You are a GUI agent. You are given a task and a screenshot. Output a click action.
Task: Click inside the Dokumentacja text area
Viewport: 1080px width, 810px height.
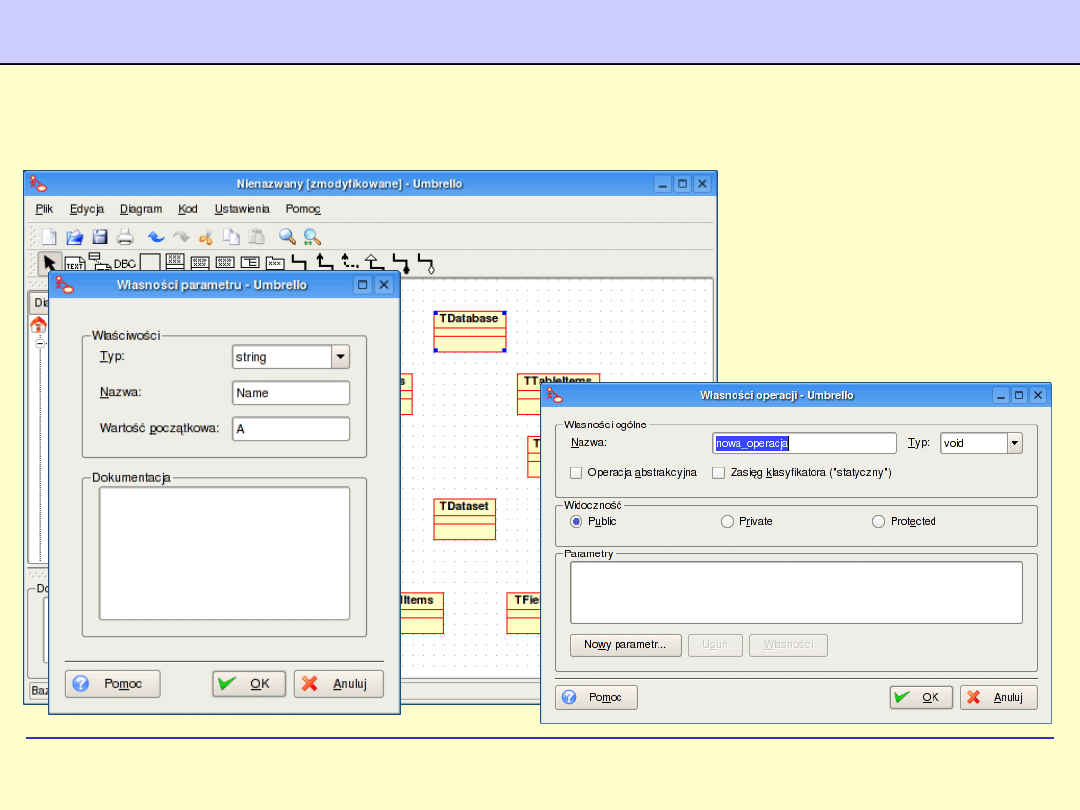[224, 553]
